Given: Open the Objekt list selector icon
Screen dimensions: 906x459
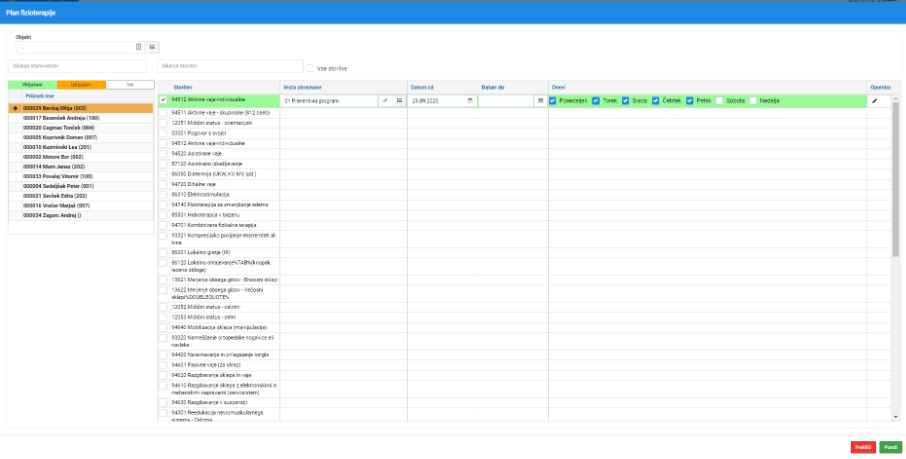Looking at the screenshot, I should click(x=152, y=47).
